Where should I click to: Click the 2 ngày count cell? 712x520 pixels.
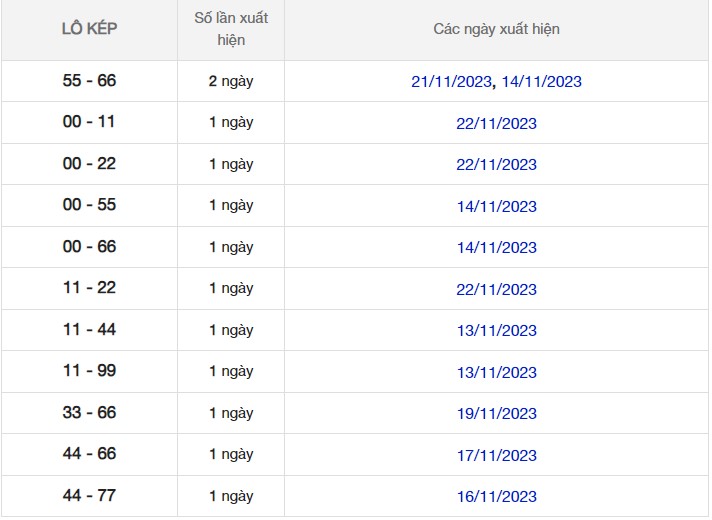[x=231, y=81]
